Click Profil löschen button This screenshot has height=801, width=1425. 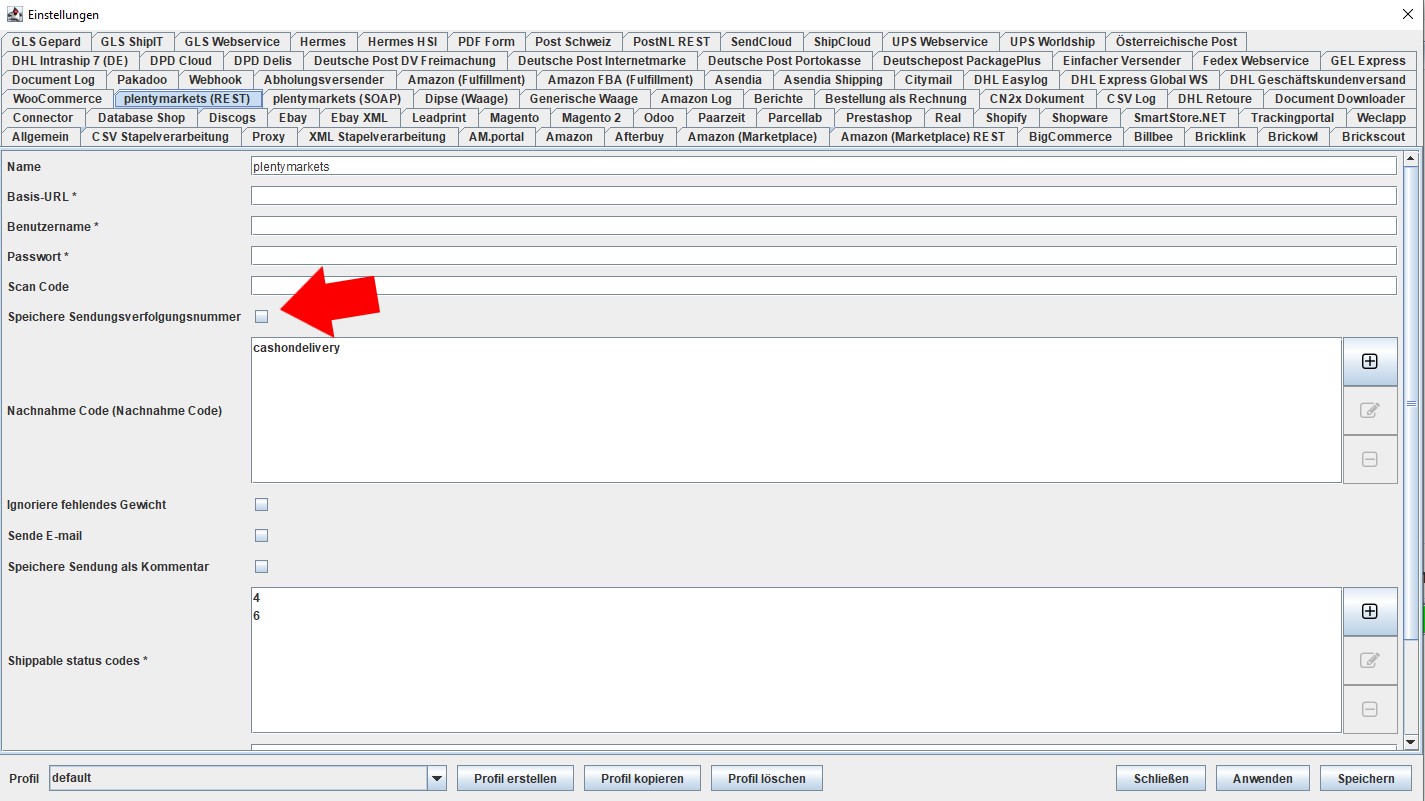click(768, 778)
